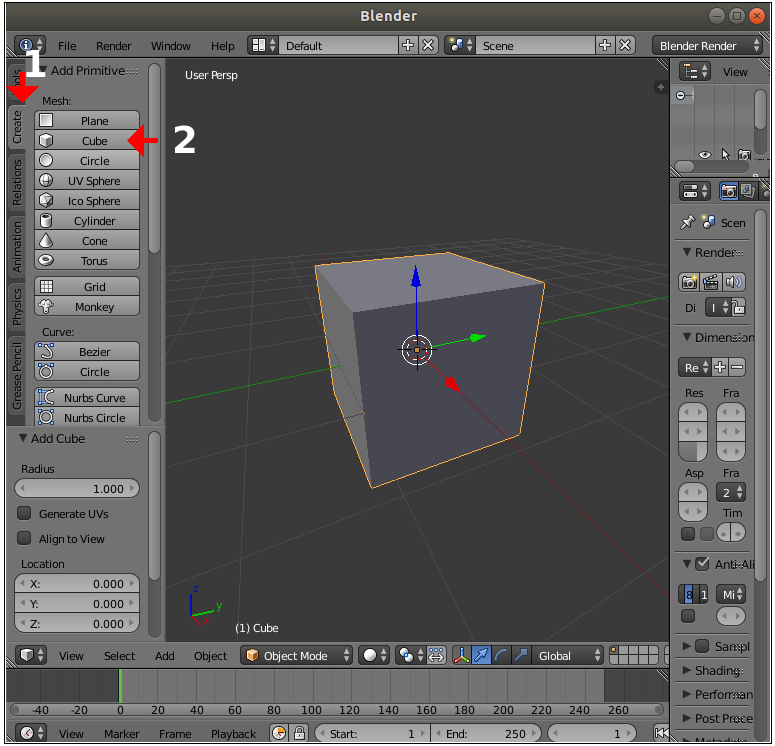
Task: Open the Blender Render engine dropdown
Action: point(707,45)
